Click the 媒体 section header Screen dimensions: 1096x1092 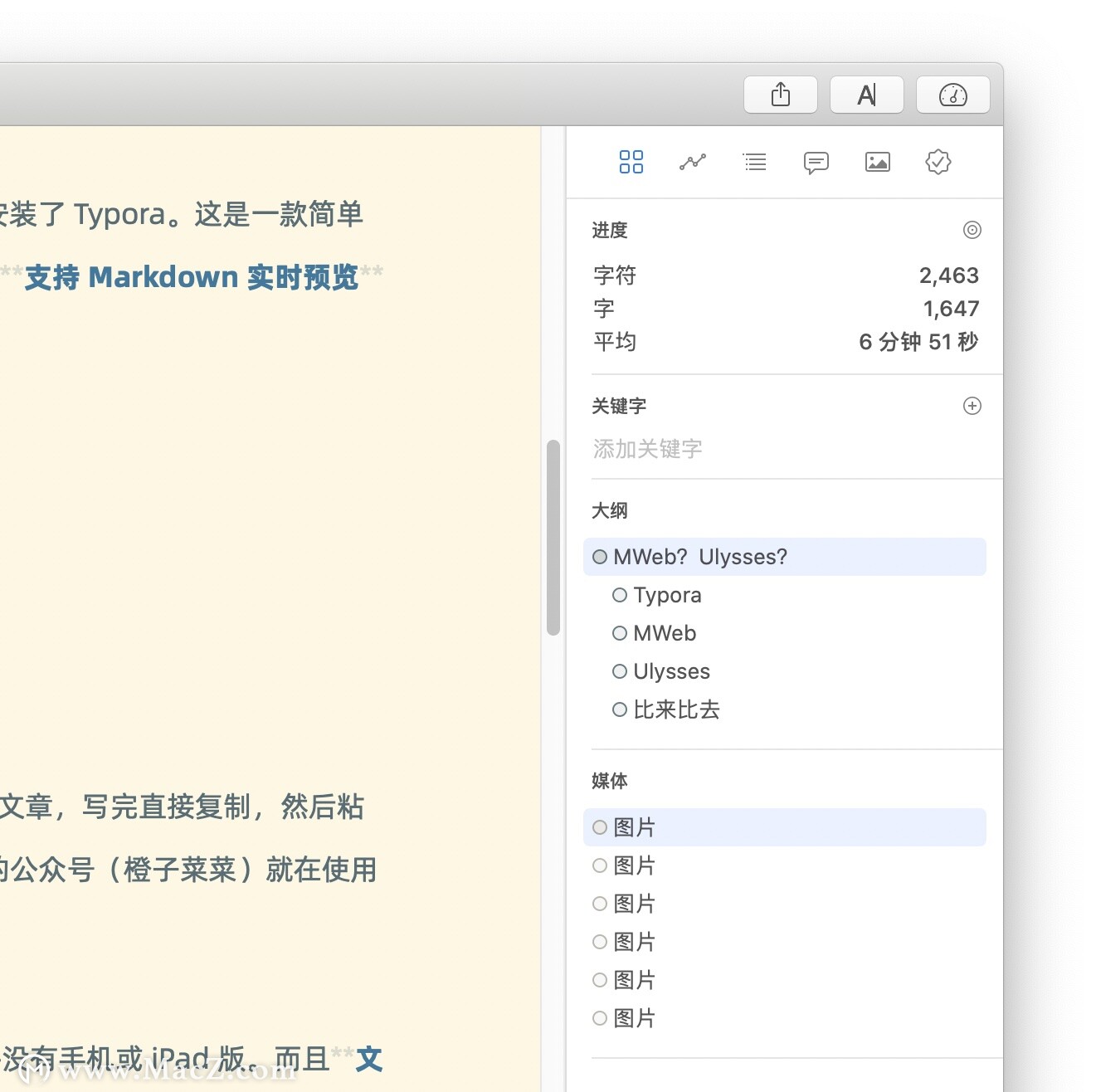tap(610, 781)
